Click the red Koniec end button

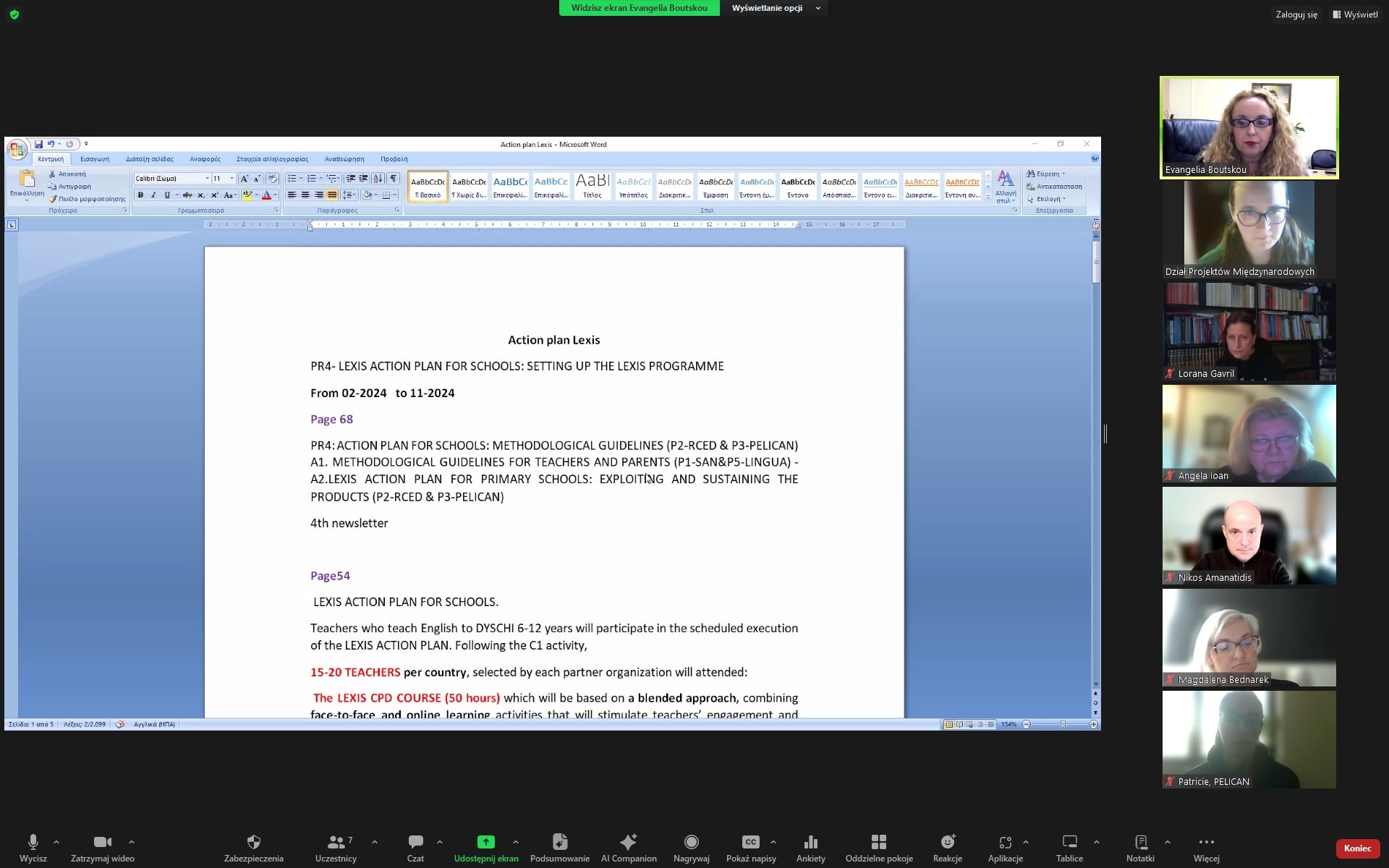click(x=1357, y=848)
